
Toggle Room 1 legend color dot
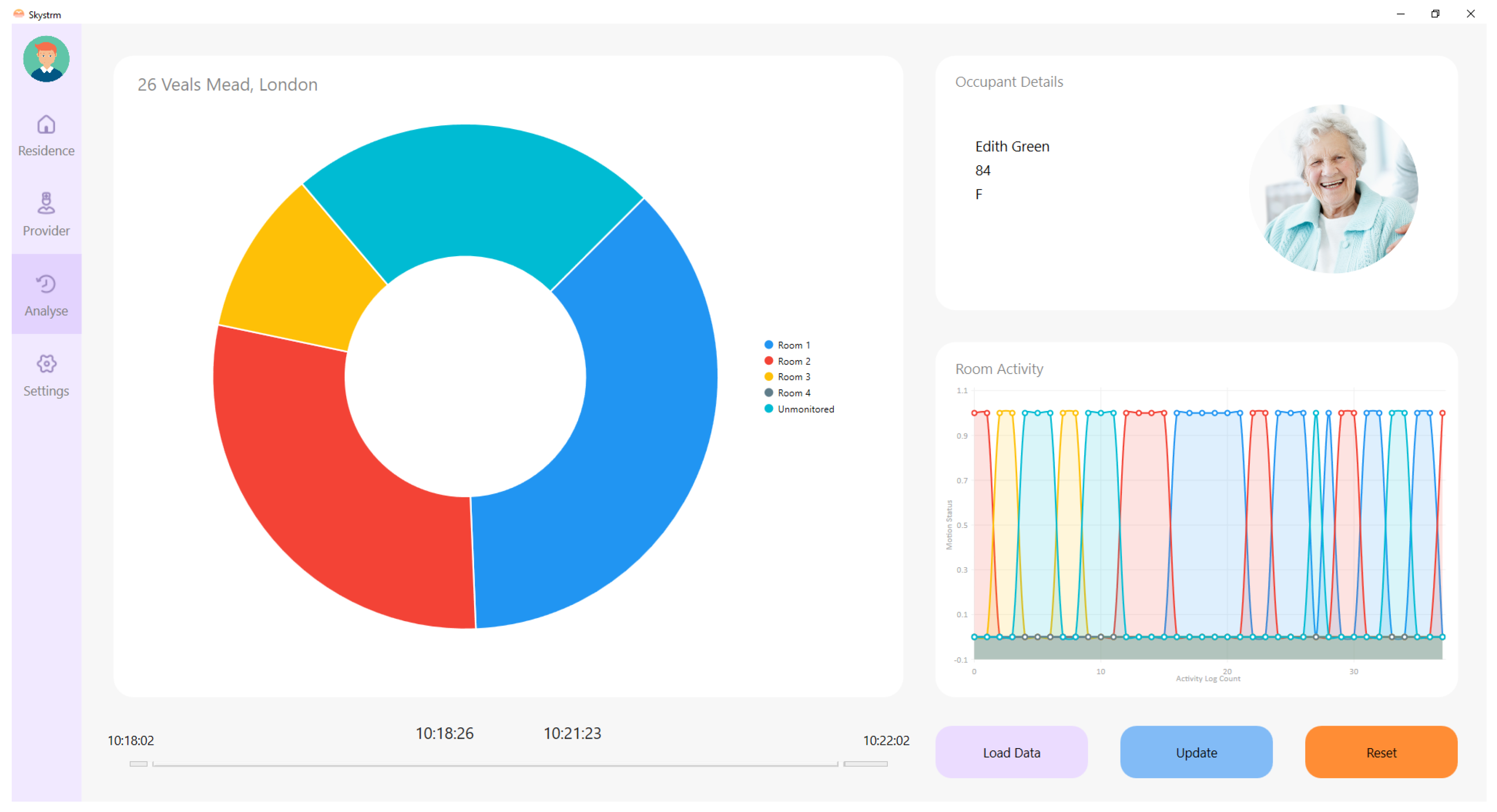(768, 345)
